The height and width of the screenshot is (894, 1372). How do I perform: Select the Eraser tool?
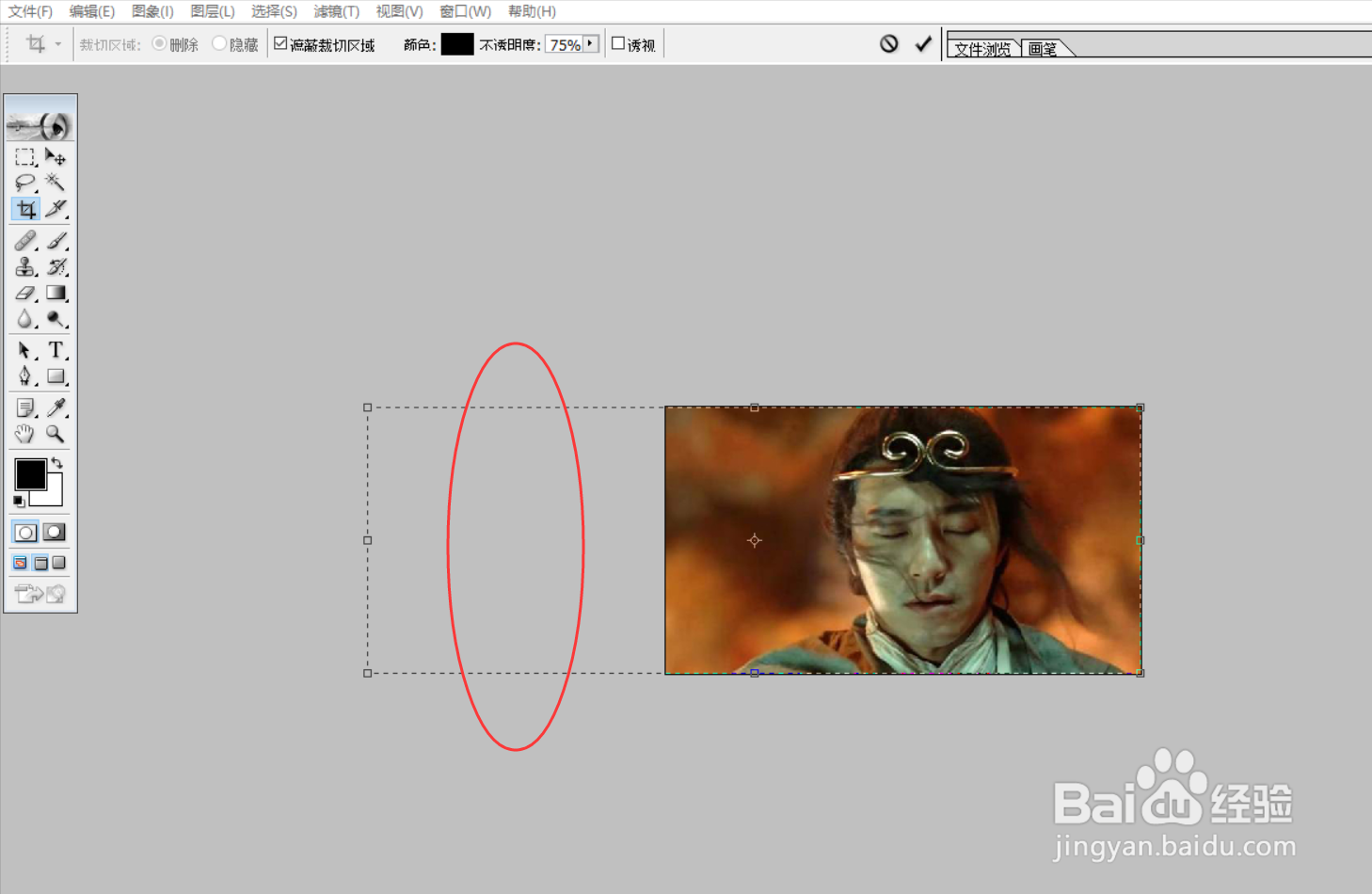point(25,294)
